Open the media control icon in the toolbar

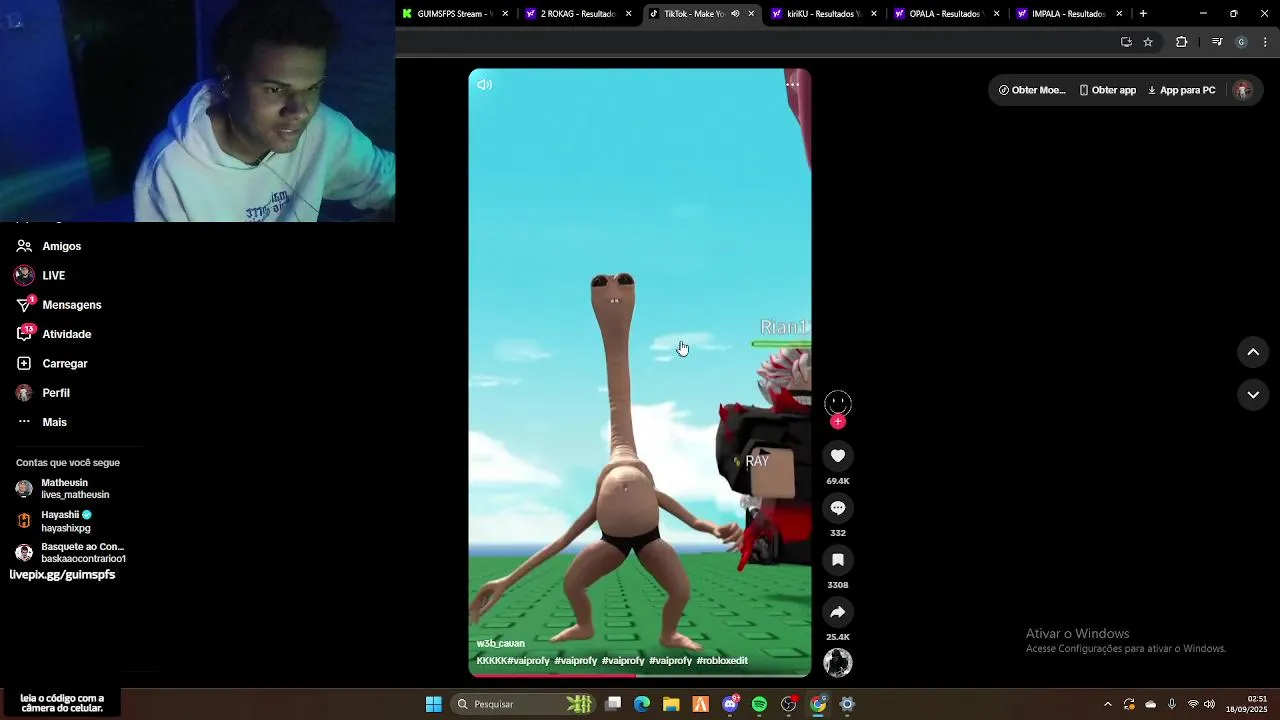tap(1217, 42)
